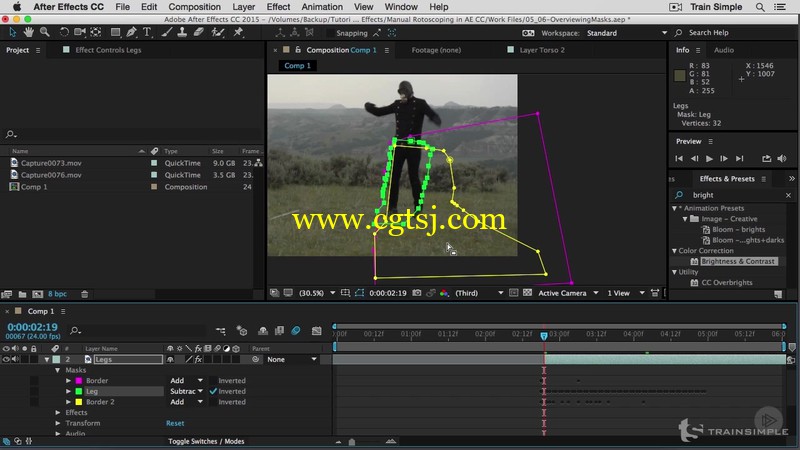This screenshot has height=450, width=800.
Task: Play the preview
Action: click(x=709, y=159)
